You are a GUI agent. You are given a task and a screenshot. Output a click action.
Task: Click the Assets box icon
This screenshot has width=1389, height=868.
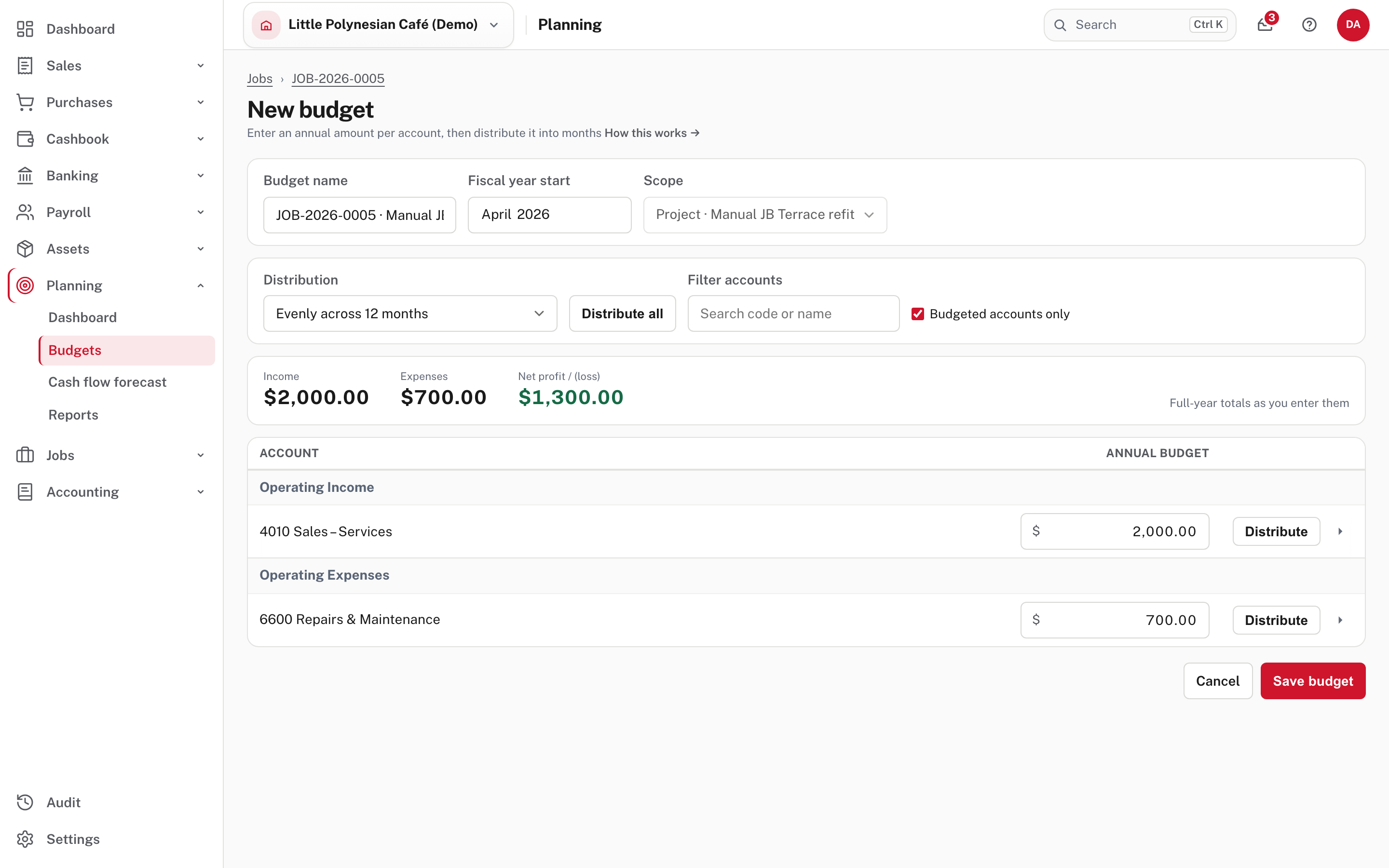tap(25, 249)
